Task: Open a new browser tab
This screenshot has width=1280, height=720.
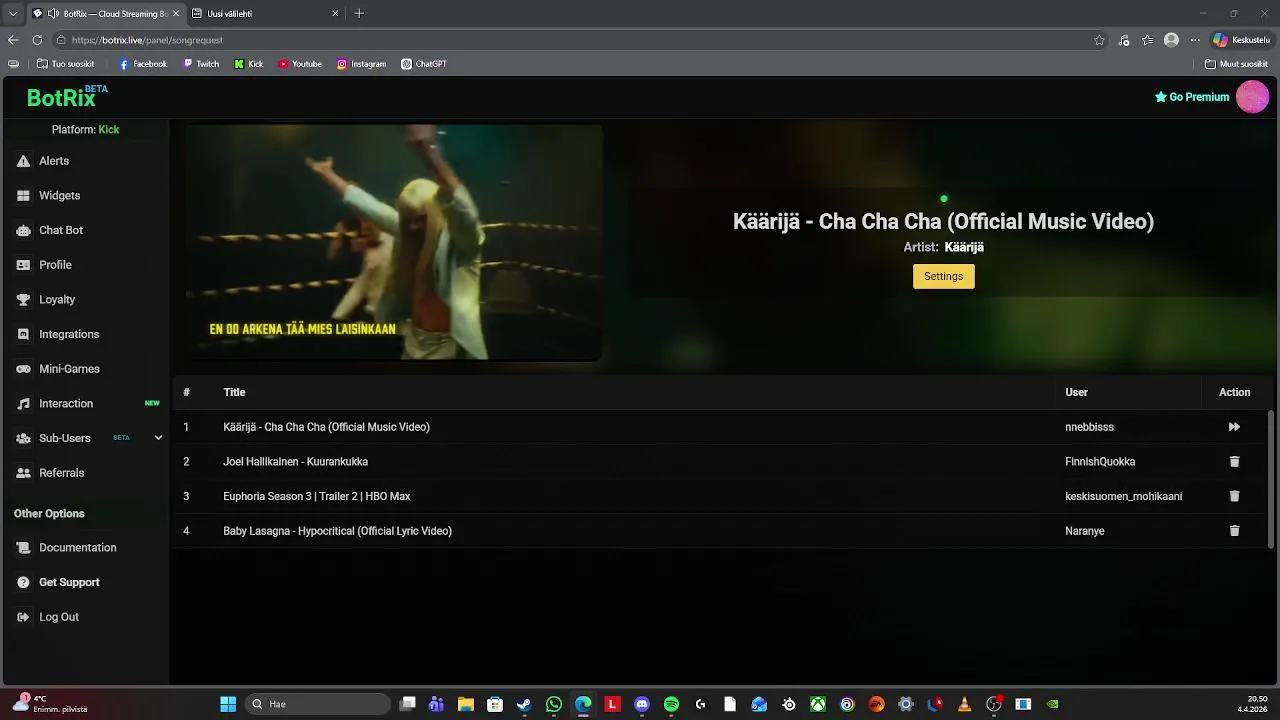Action: [x=359, y=14]
